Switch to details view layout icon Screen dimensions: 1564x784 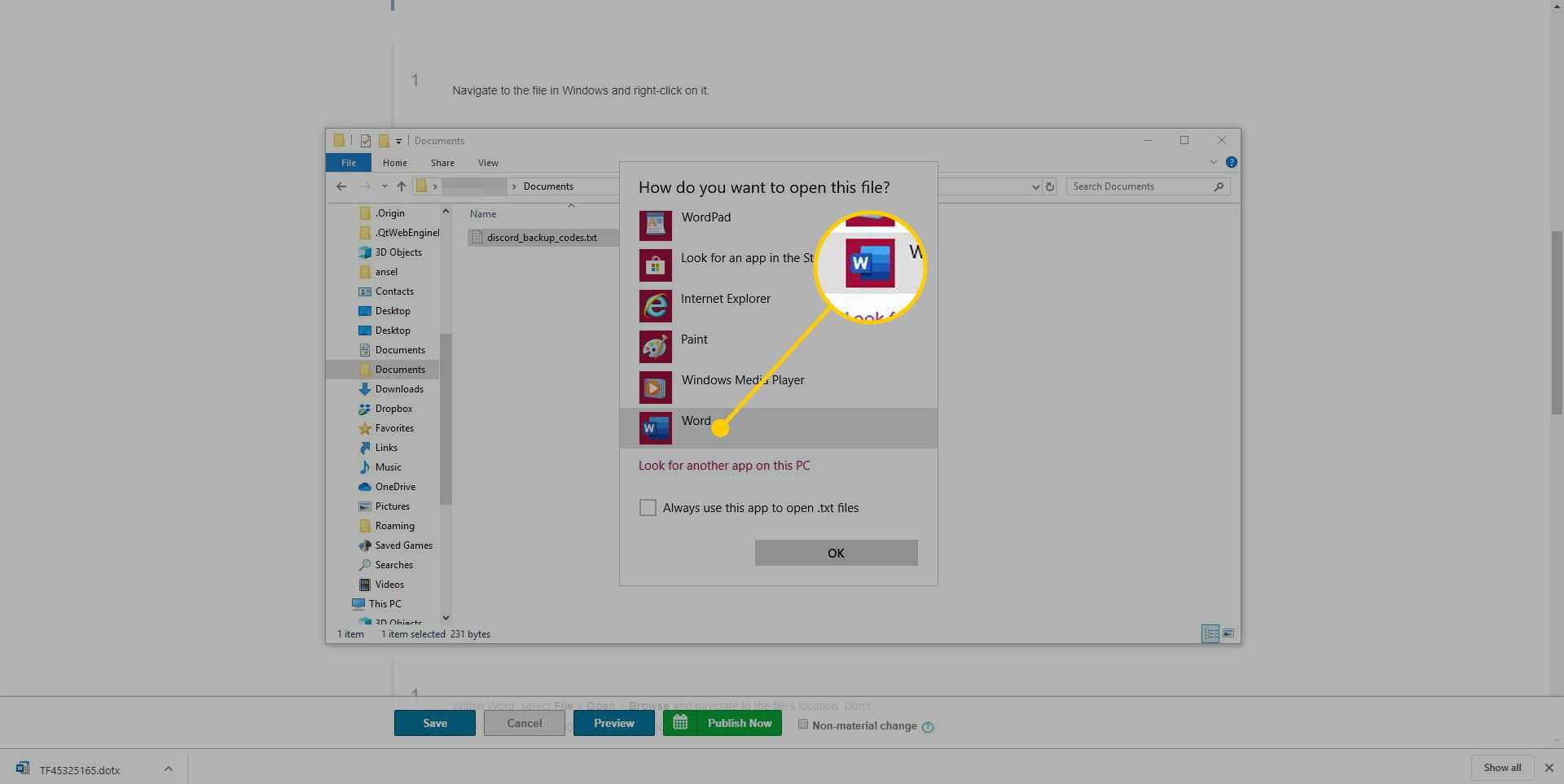pyautogui.click(x=1210, y=633)
